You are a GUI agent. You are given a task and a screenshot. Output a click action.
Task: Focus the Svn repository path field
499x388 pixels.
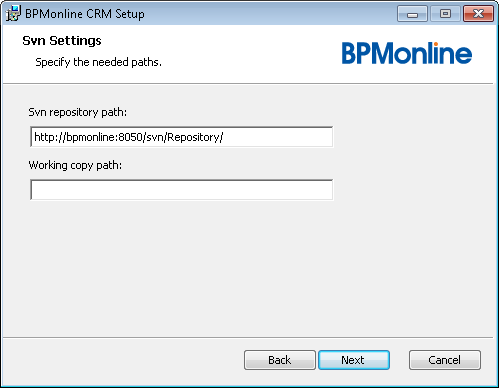[x=182, y=137]
